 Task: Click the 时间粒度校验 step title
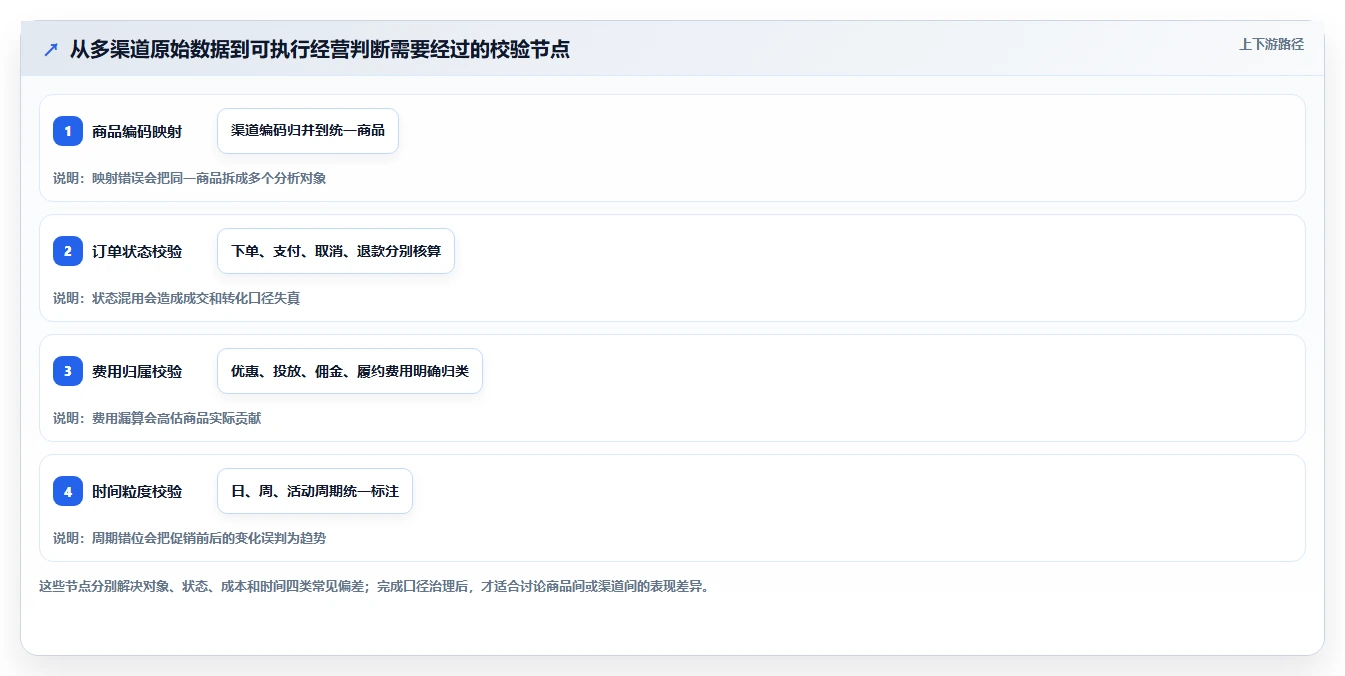pyautogui.click(x=137, y=491)
